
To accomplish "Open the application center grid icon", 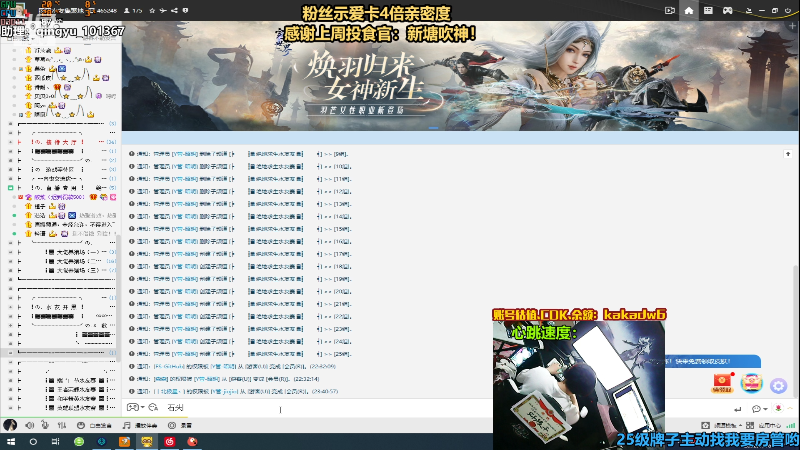I will (x=749, y=425).
